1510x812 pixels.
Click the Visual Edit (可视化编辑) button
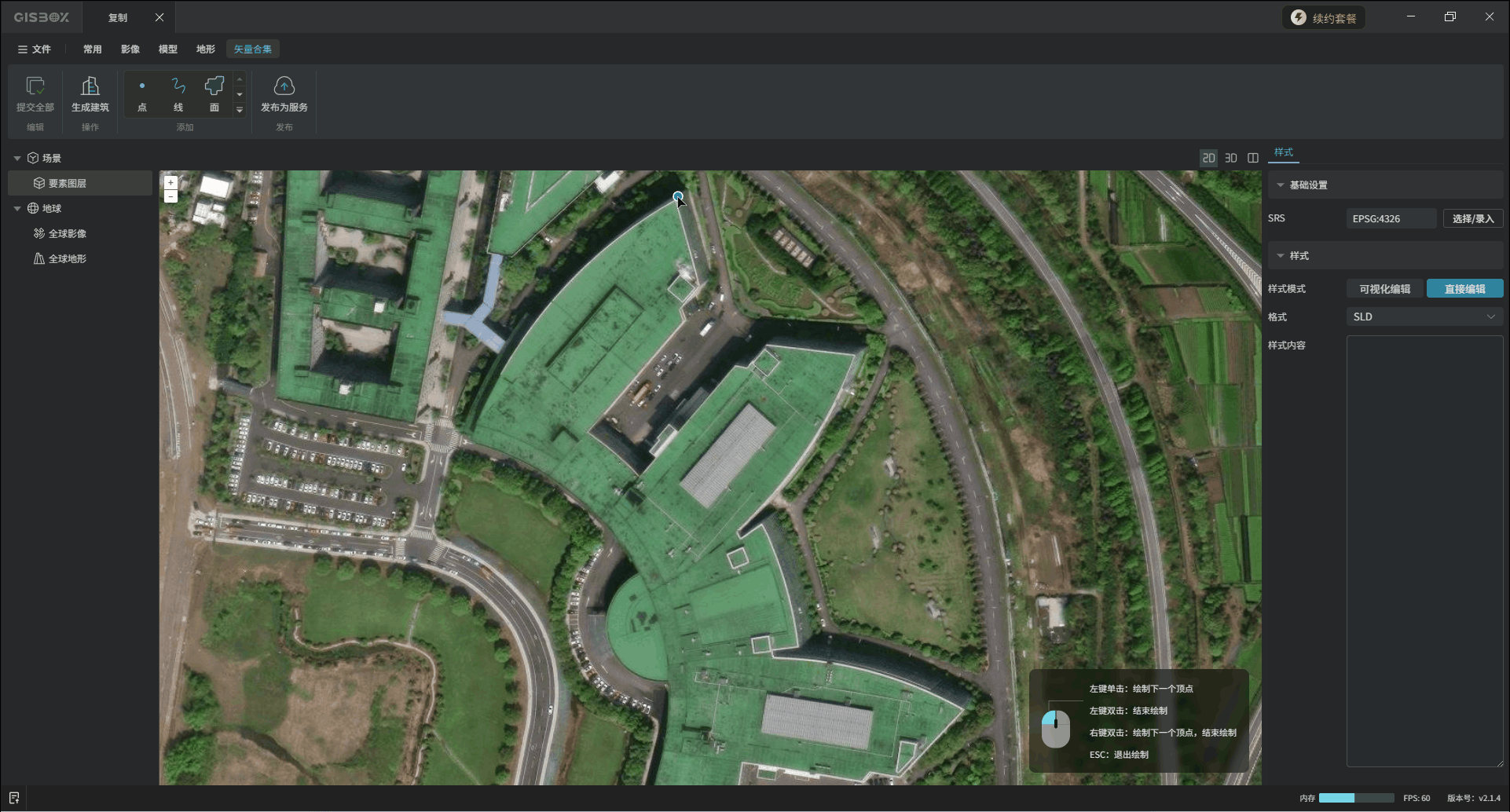[x=1384, y=289]
